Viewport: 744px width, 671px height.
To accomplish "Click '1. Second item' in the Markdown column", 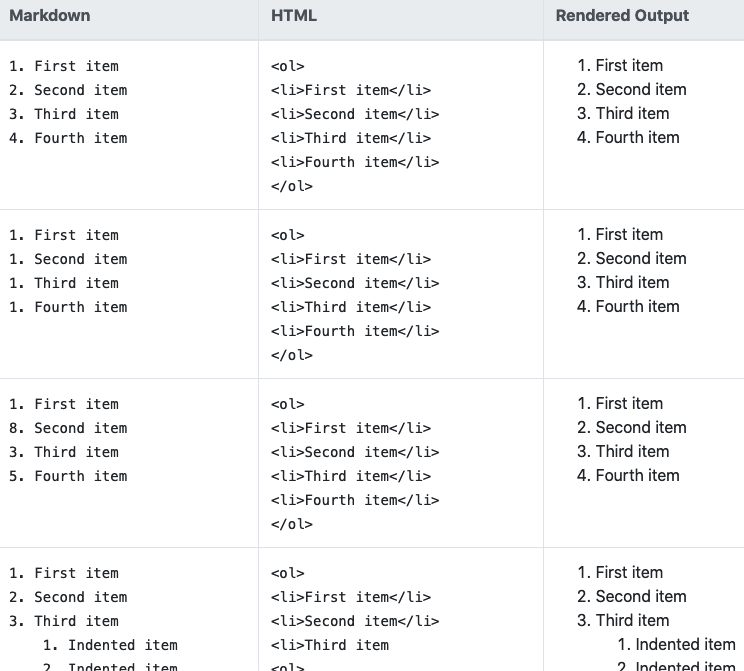I will point(68,259).
